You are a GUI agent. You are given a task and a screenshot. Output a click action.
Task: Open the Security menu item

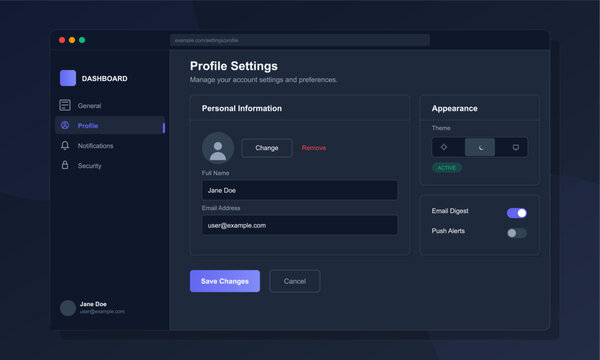click(x=110, y=165)
